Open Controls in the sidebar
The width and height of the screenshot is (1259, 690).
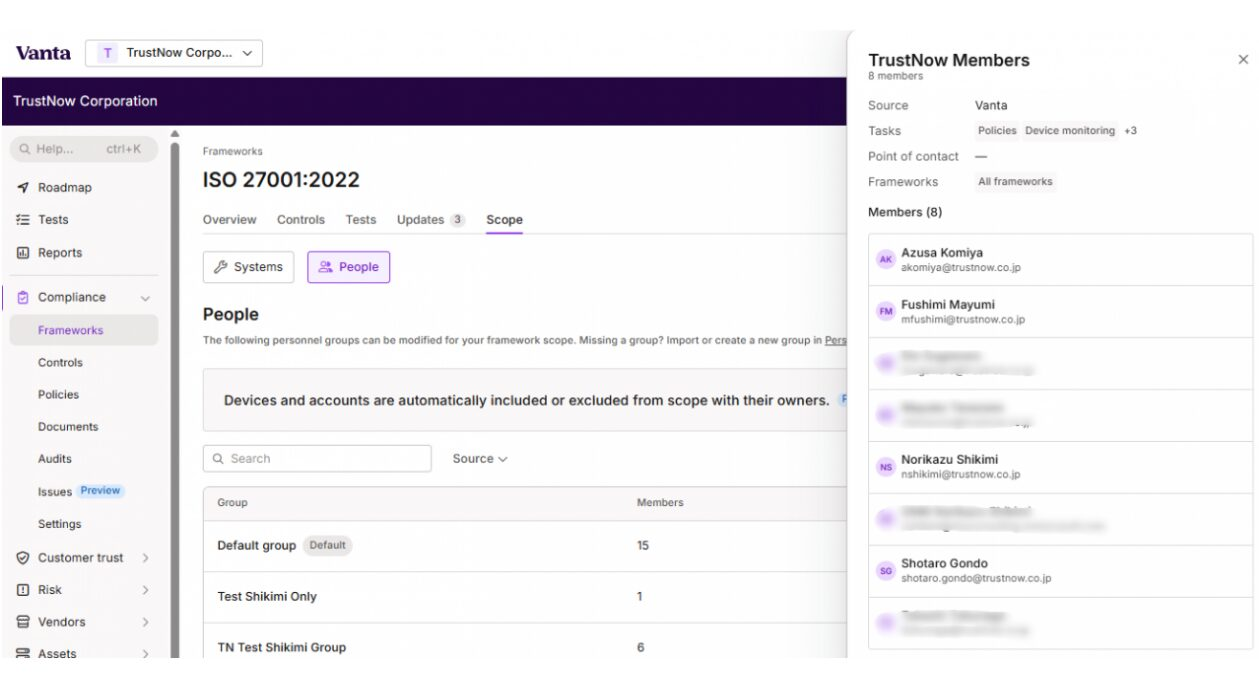[x=60, y=363]
